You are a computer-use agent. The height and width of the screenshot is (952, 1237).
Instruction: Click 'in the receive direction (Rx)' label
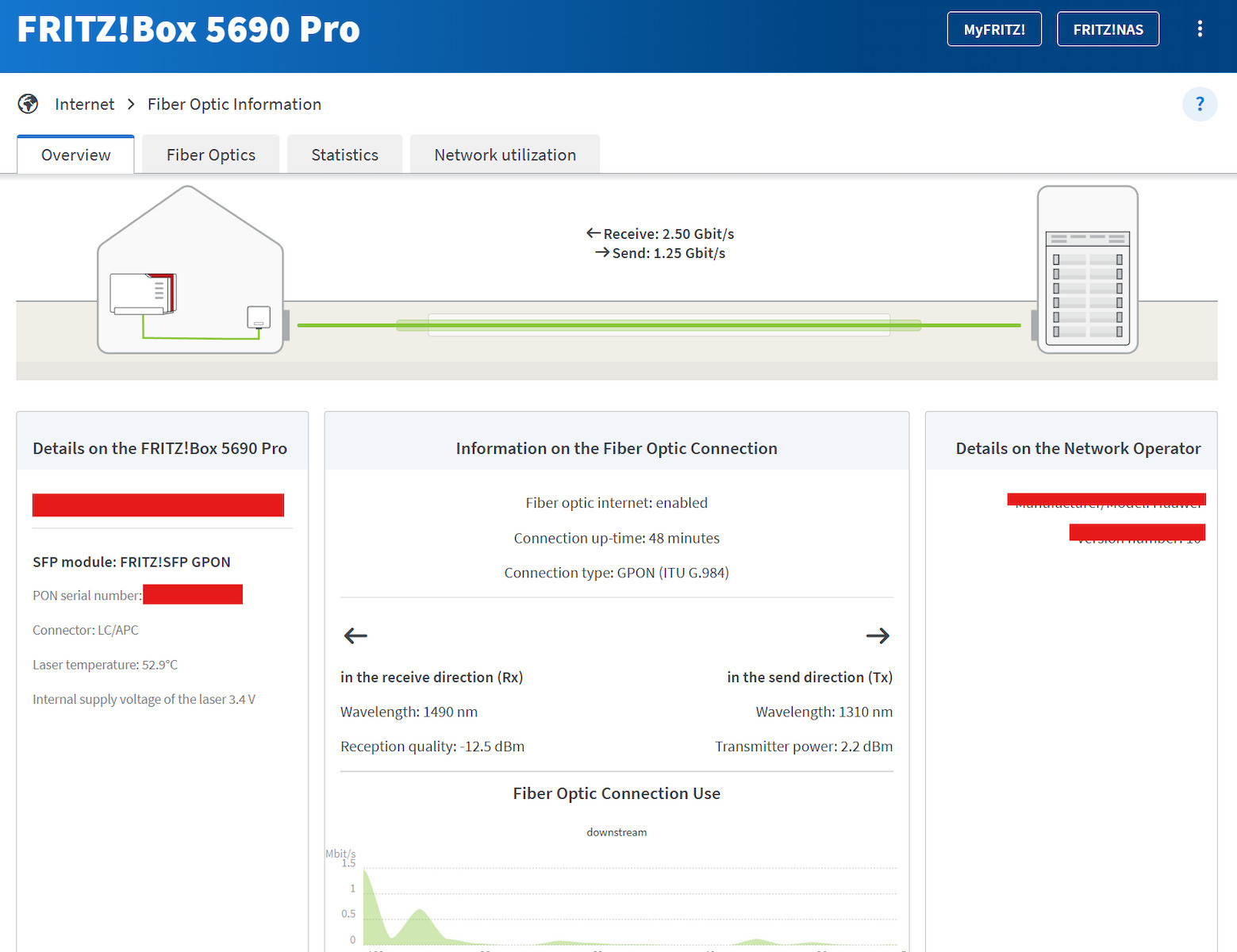coord(432,678)
